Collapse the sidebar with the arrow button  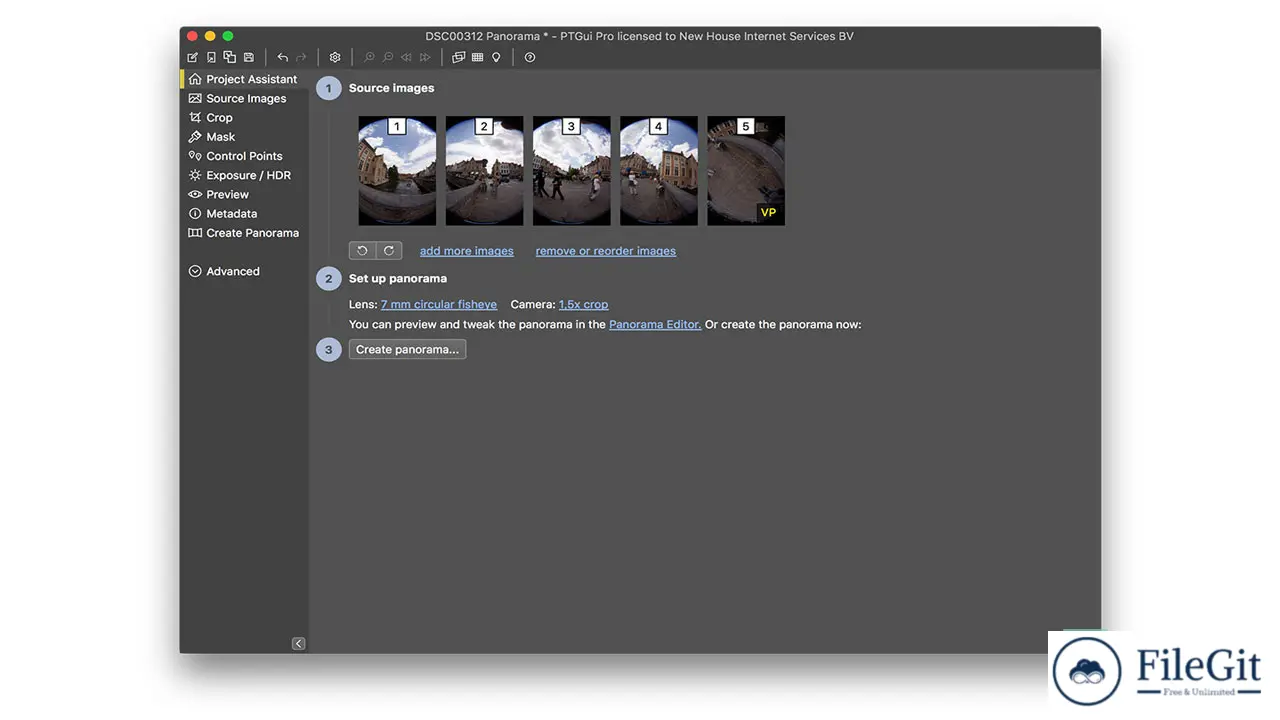[x=298, y=644]
